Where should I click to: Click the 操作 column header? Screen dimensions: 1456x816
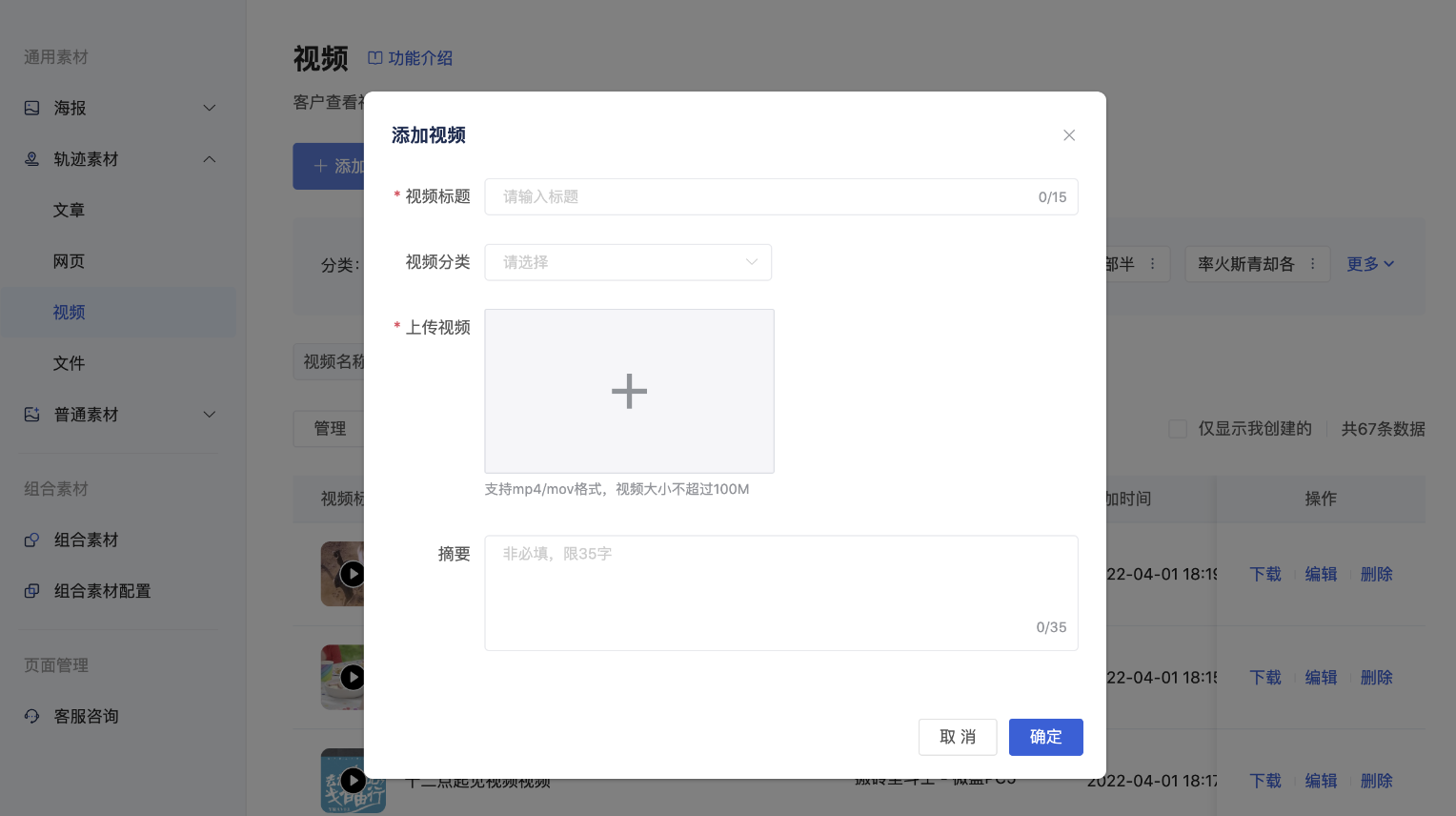[x=1321, y=499]
